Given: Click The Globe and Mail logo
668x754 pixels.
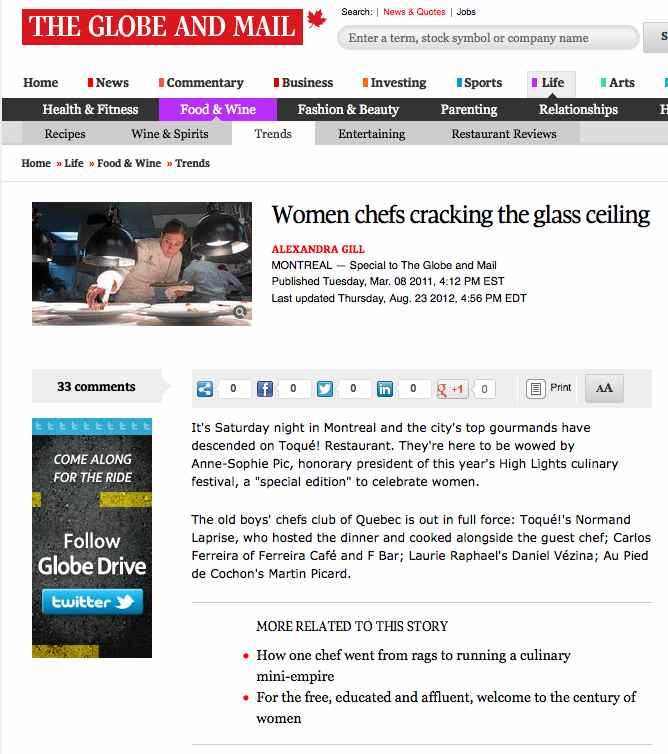Looking at the screenshot, I should [163, 27].
